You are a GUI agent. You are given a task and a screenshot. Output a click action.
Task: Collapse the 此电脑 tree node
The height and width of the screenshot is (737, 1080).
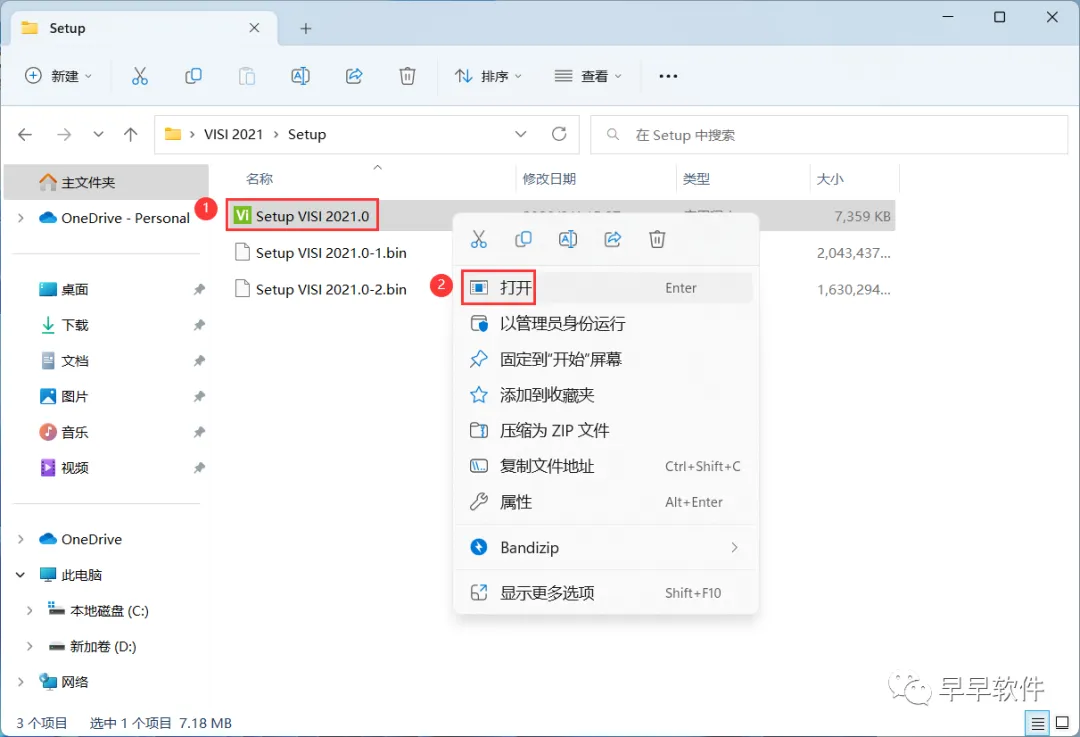coord(21,575)
